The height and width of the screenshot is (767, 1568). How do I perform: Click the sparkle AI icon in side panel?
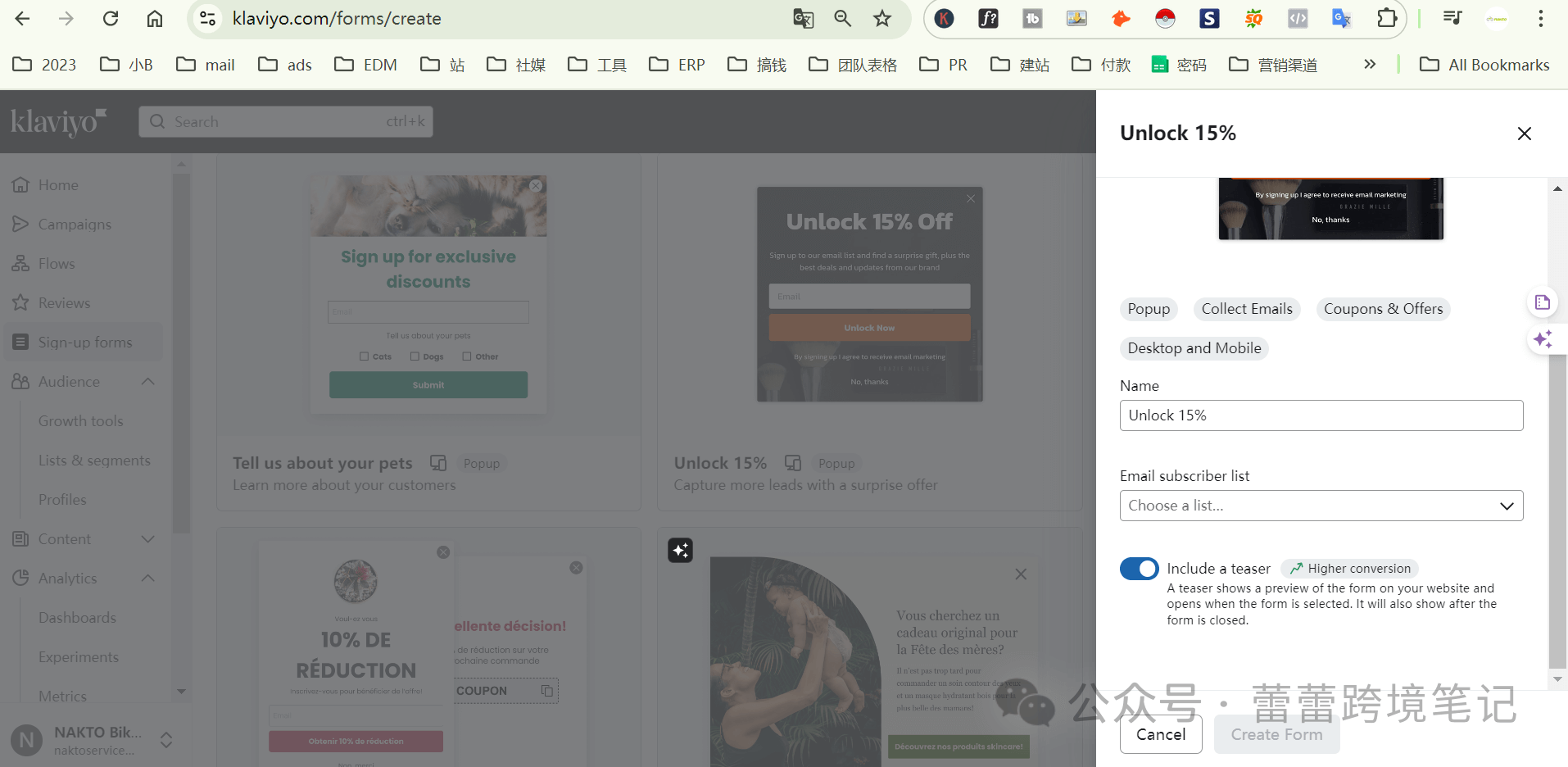1543,339
